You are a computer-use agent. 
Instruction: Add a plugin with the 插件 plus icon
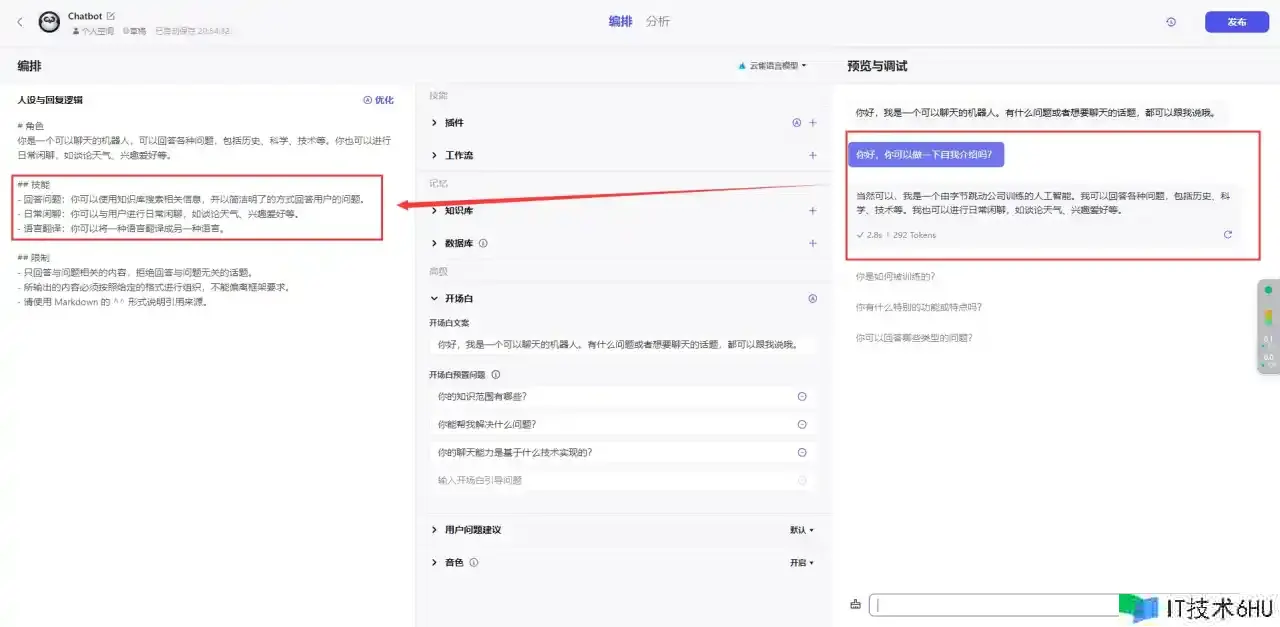[812, 123]
